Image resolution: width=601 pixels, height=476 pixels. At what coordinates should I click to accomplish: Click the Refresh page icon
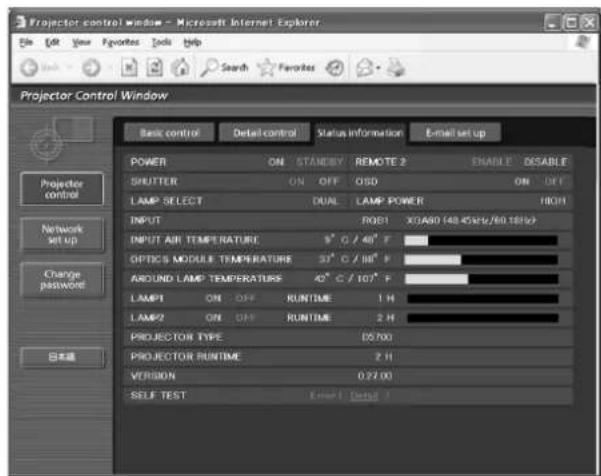point(154,68)
